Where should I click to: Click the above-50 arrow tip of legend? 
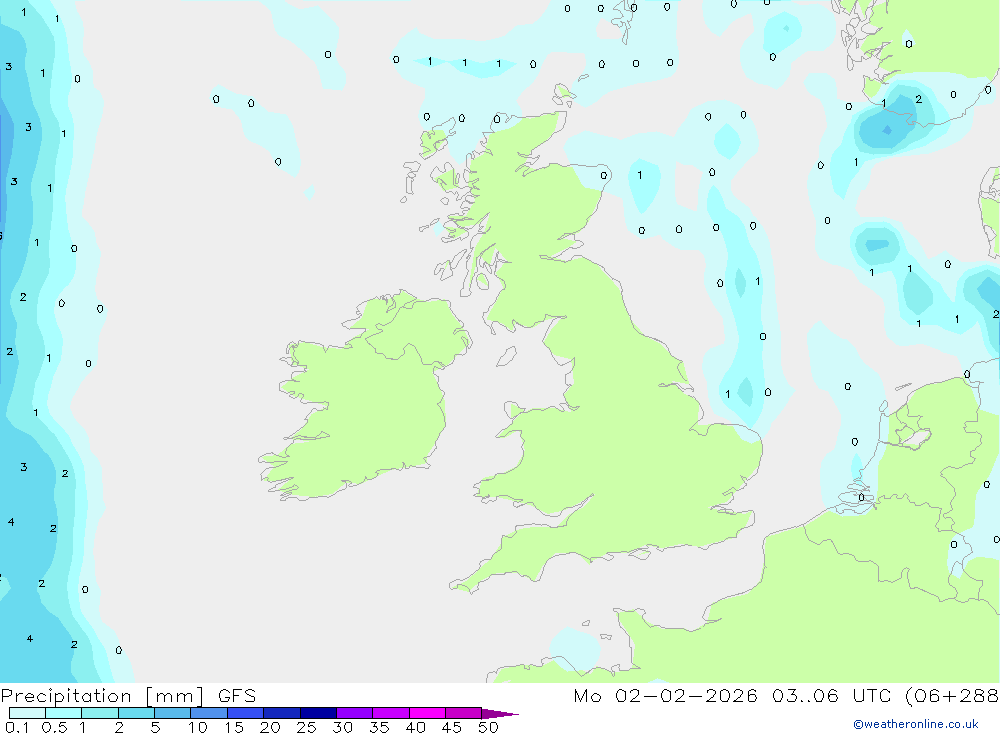pyautogui.click(x=500, y=714)
